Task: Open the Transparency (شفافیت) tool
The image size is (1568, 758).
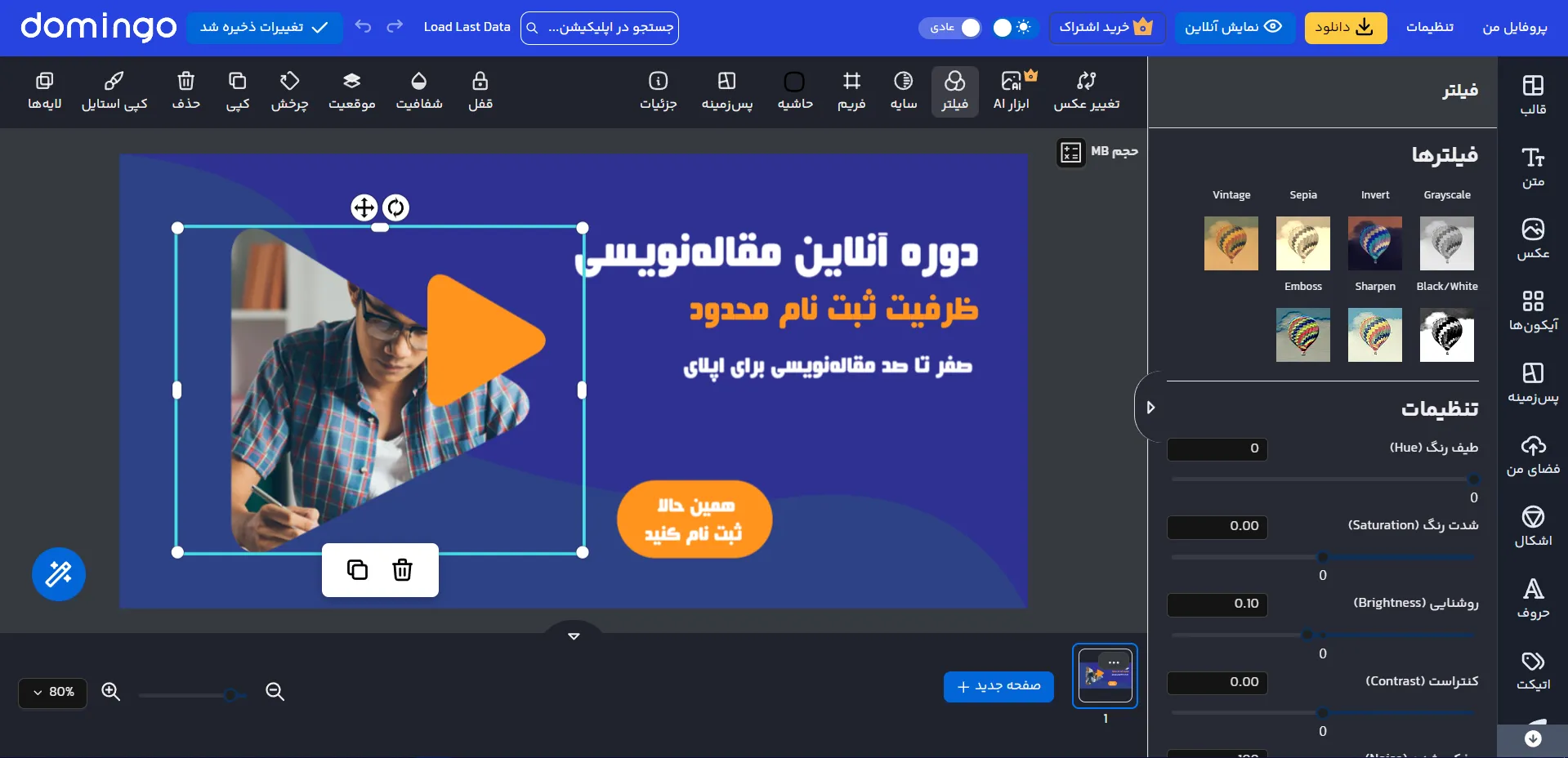Action: point(419,91)
